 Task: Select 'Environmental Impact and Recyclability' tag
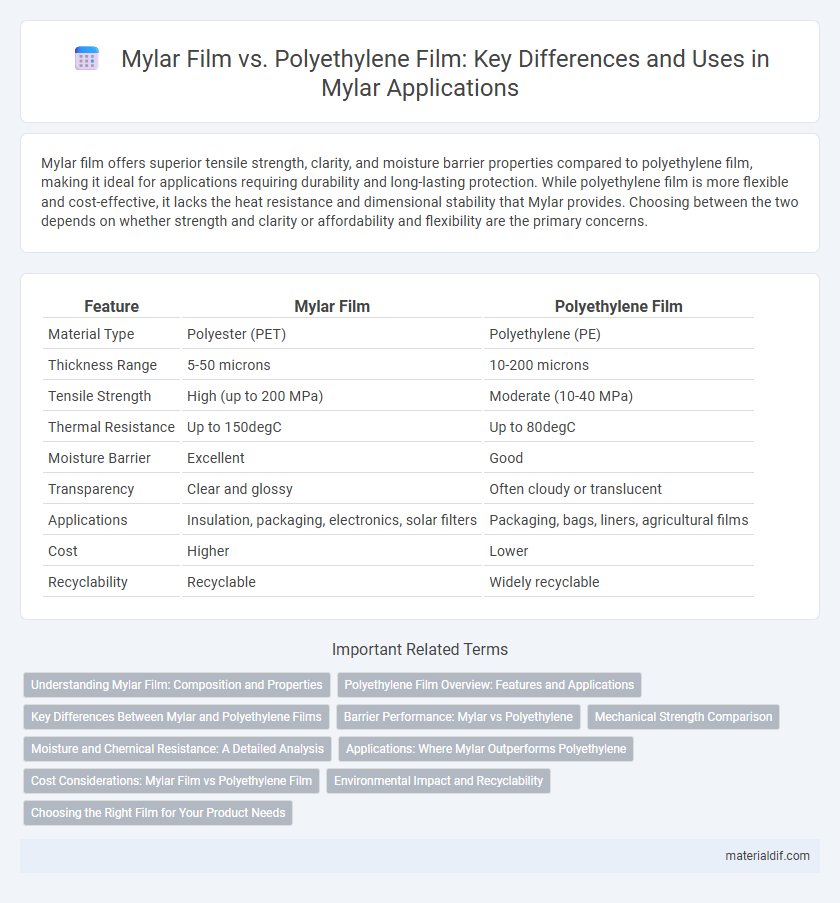(439, 781)
